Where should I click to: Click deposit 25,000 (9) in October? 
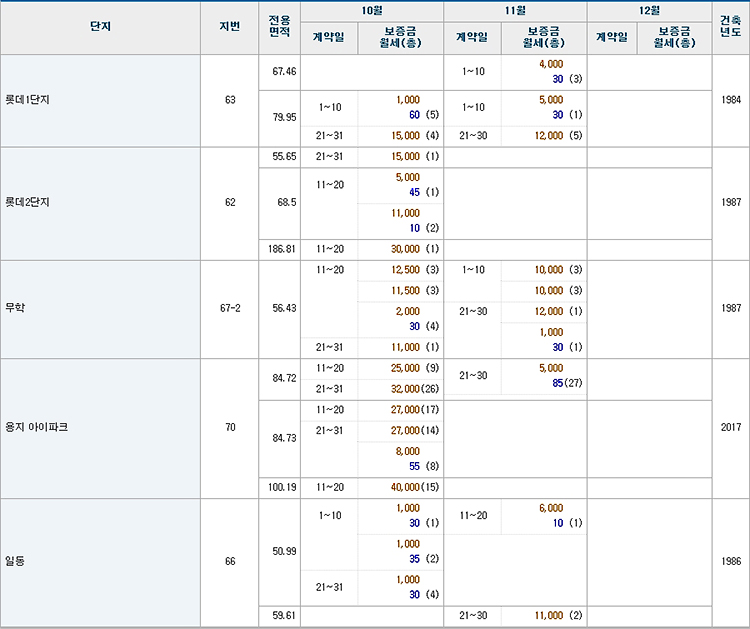[x=415, y=368]
